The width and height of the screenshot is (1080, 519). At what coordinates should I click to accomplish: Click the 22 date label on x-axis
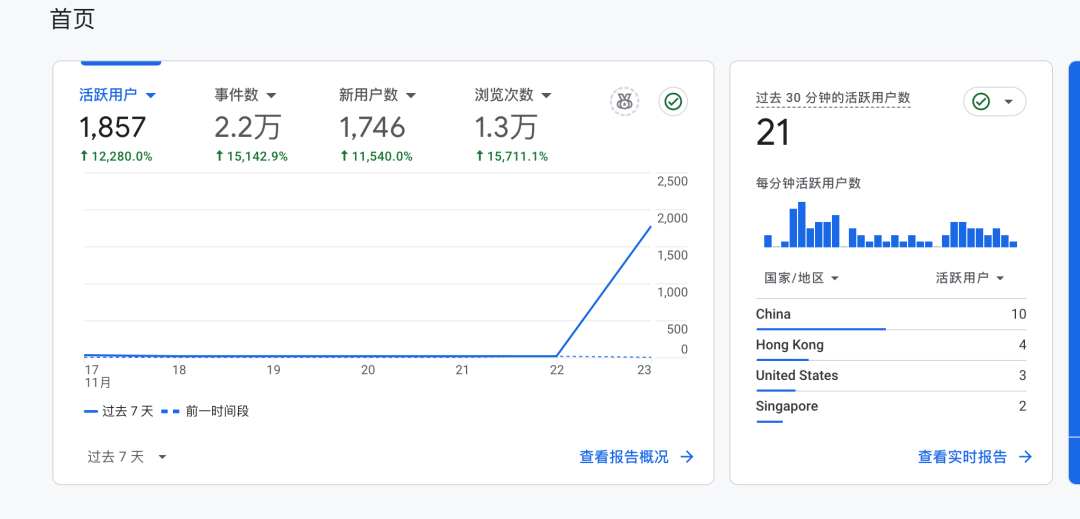pos(557,370)
